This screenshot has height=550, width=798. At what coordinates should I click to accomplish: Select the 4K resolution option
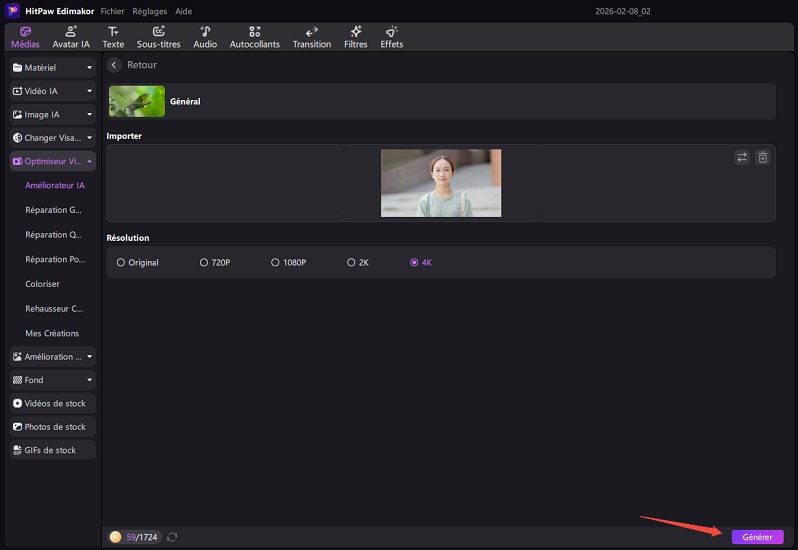[x=421, y=263]
